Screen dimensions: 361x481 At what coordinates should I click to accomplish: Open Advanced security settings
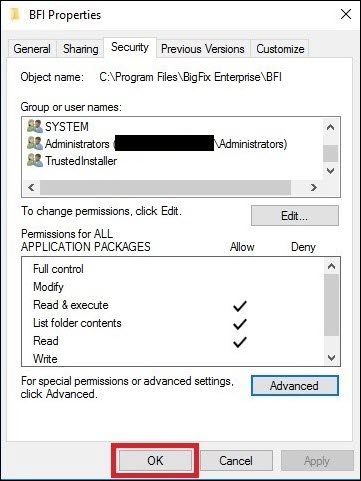[x=295, y=386]
